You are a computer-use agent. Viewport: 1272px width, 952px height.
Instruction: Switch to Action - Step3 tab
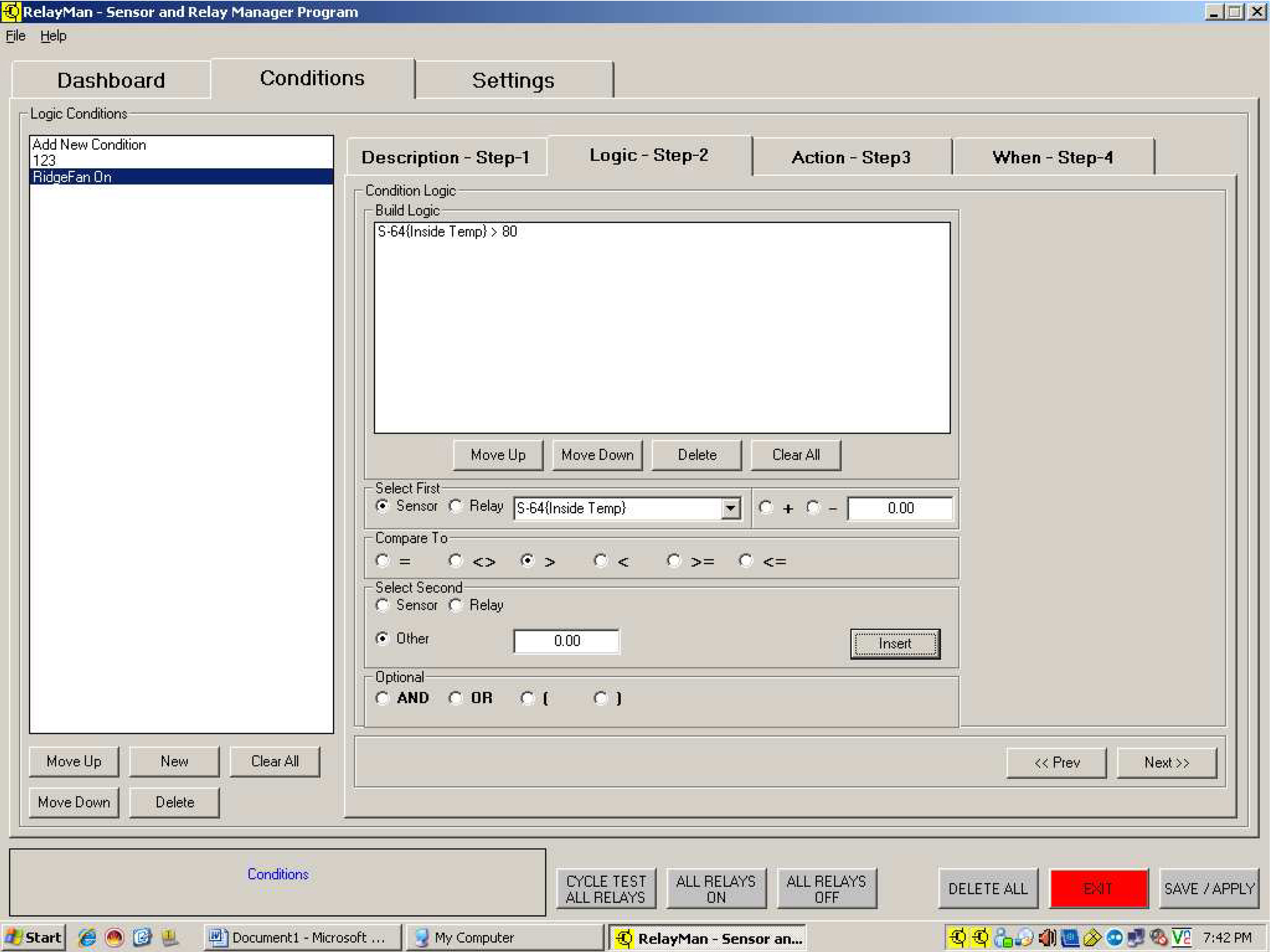tap(851, 157)
